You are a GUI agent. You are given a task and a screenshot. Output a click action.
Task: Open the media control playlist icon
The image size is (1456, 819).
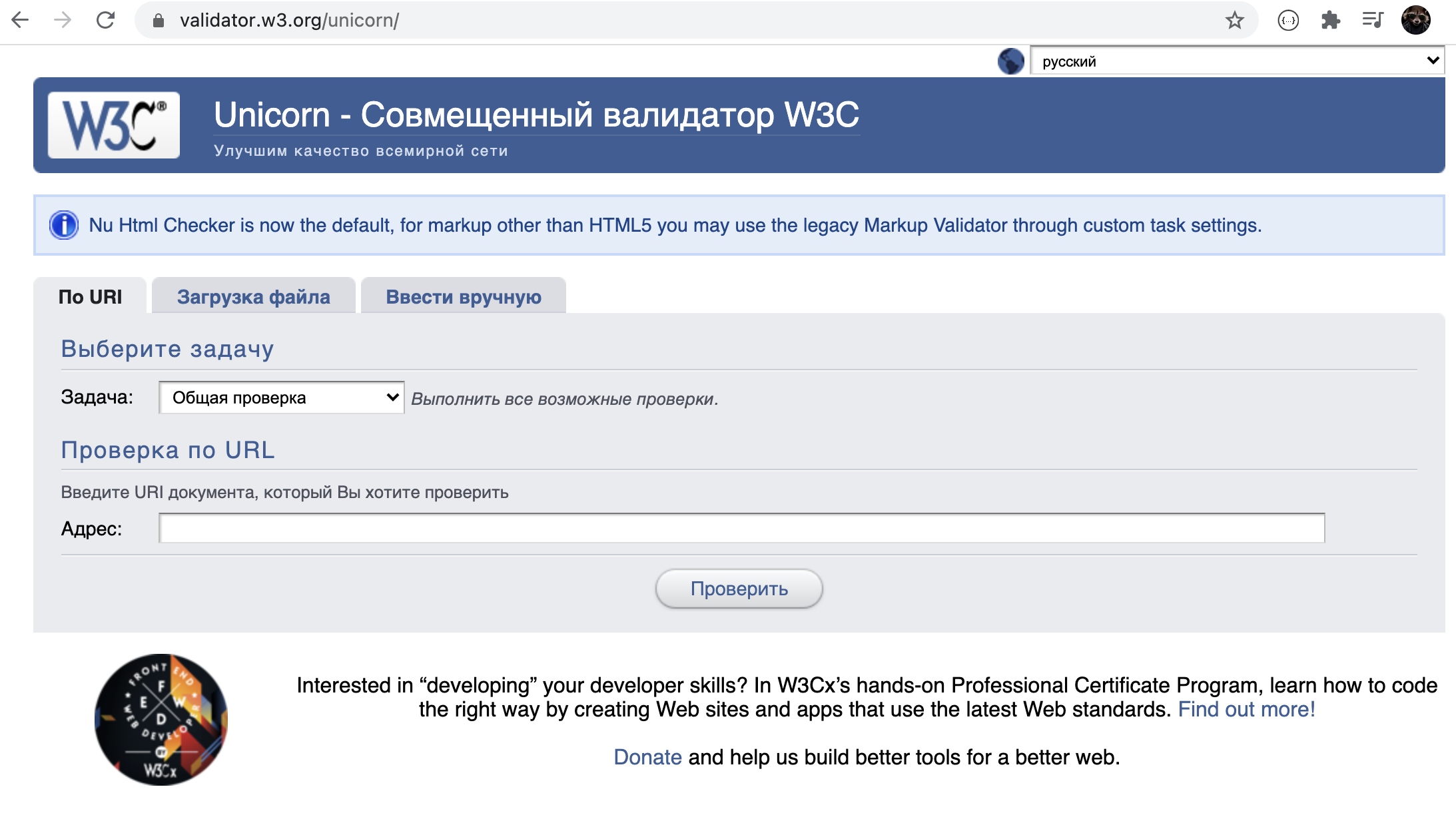click(x=1373, y=20)
